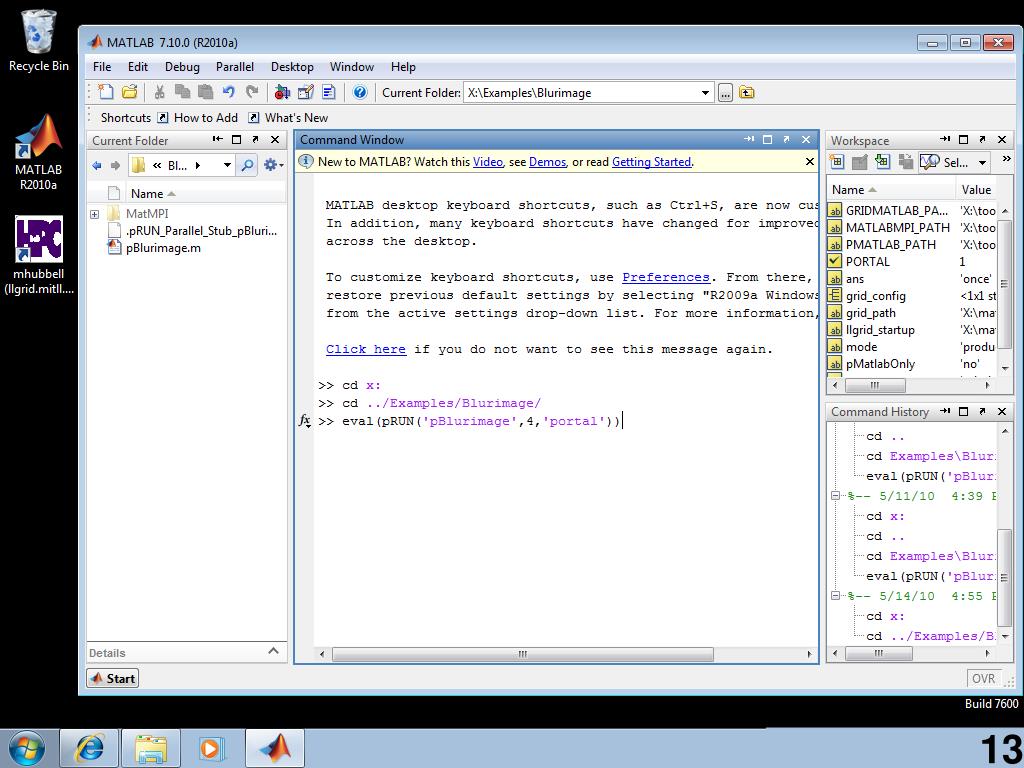
Task: Open Current Folder path dropdown in toolbar
Action: 705,93
